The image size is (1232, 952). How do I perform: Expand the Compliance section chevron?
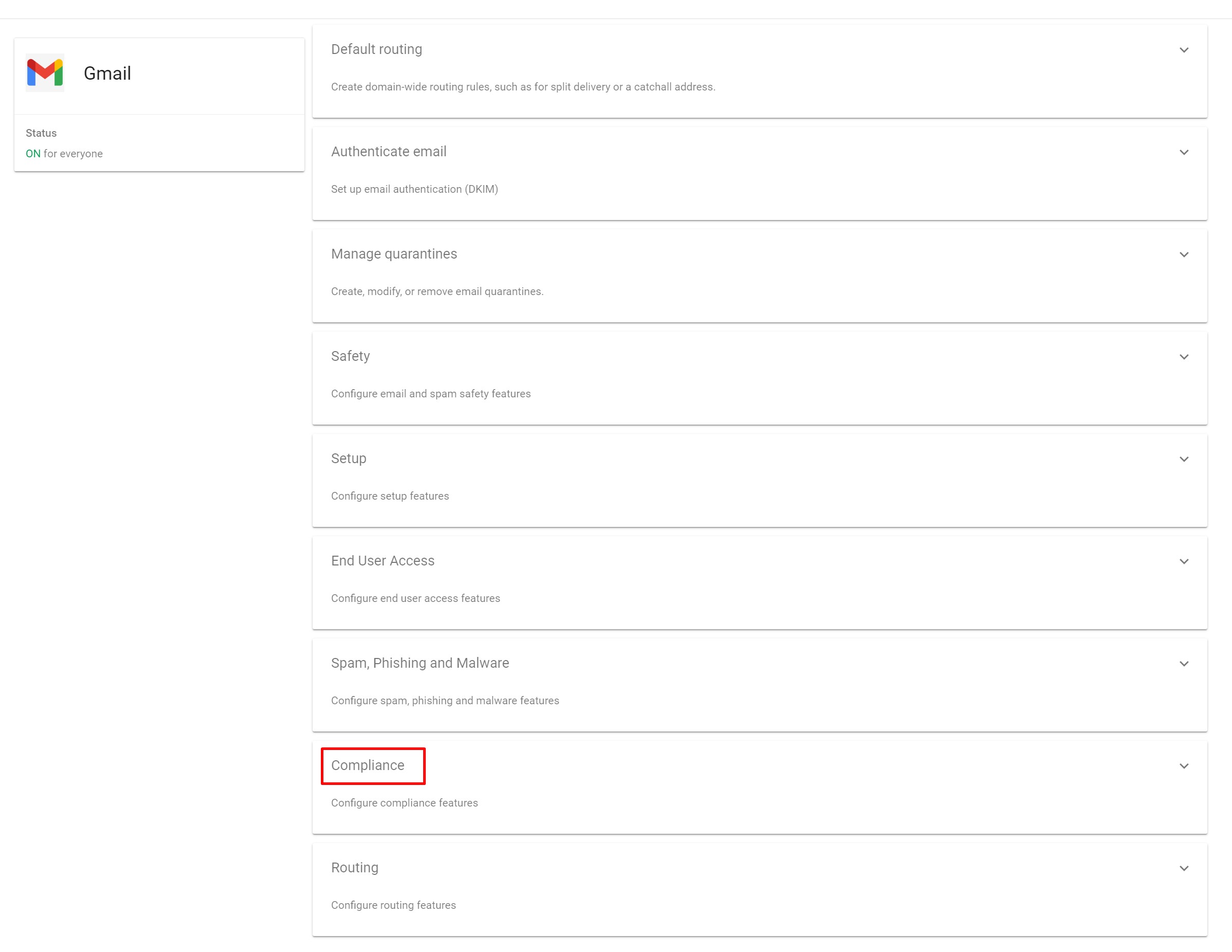point(1184,766)
